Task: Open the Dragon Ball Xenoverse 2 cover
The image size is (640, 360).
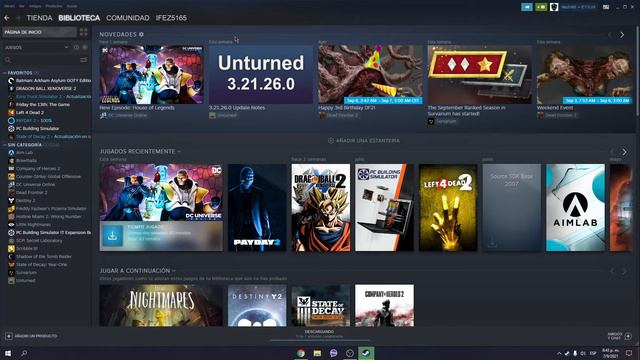Action: [x=321, y=208]
